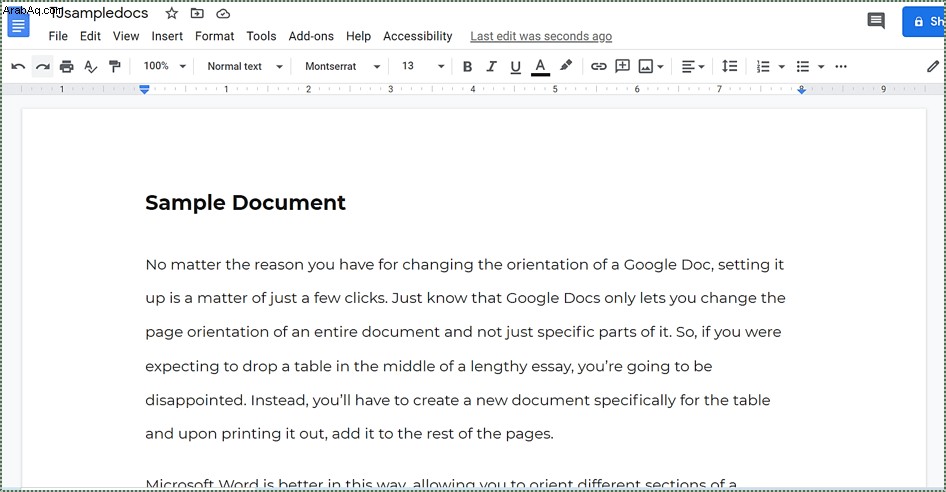Viewport: 946px width, 492px height.
Task: Open the File menu
Action: pyautogui.click(x=58, y=36)
